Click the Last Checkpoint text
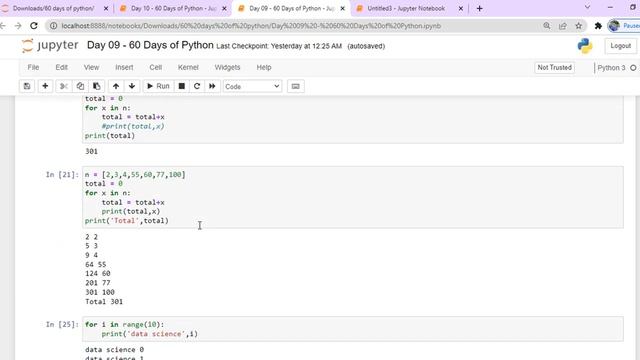Image resolution: width=640 pixels, height=360 pixels. point(279,46)
